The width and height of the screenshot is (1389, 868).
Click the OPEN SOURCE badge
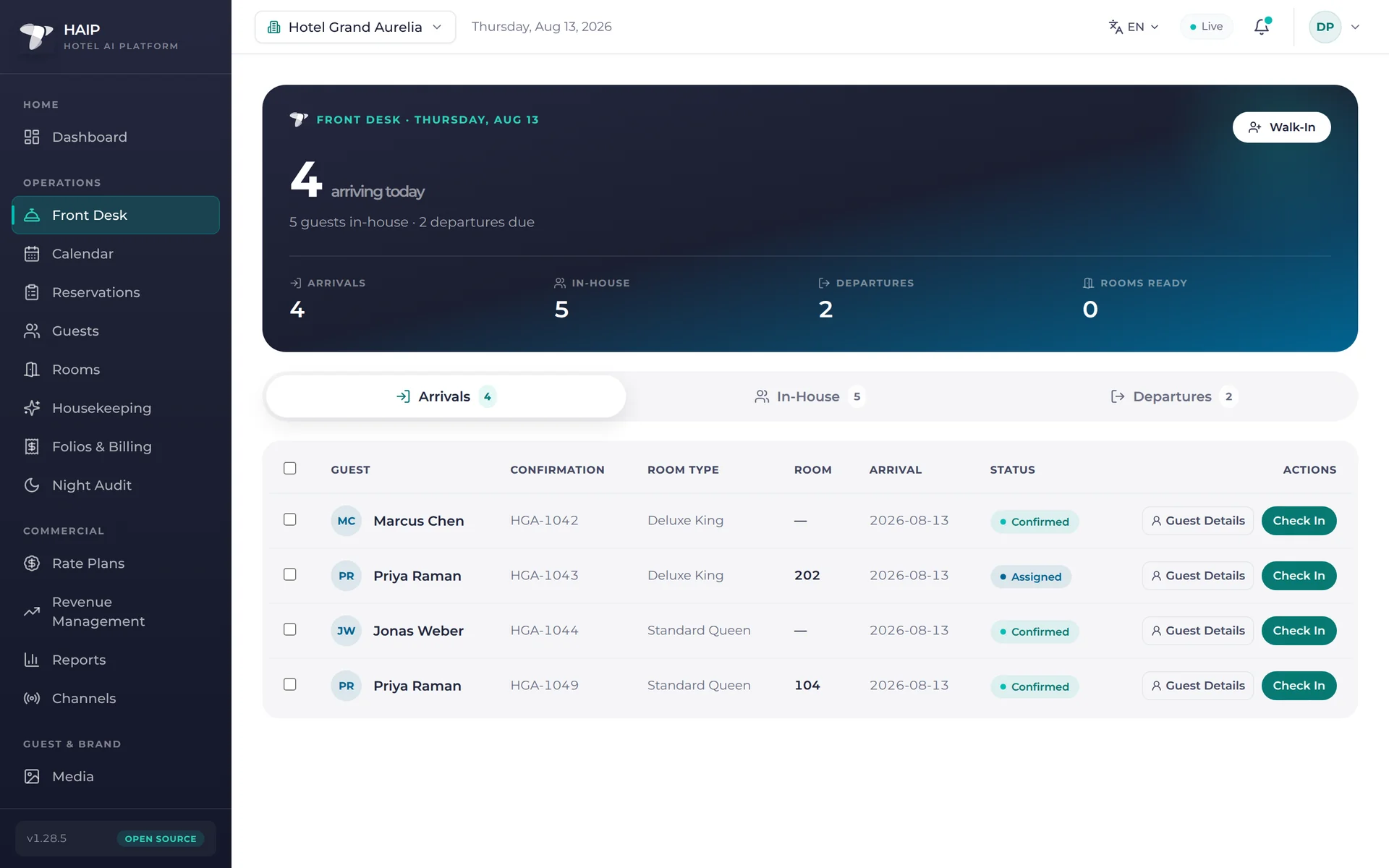tap(161, 839)
